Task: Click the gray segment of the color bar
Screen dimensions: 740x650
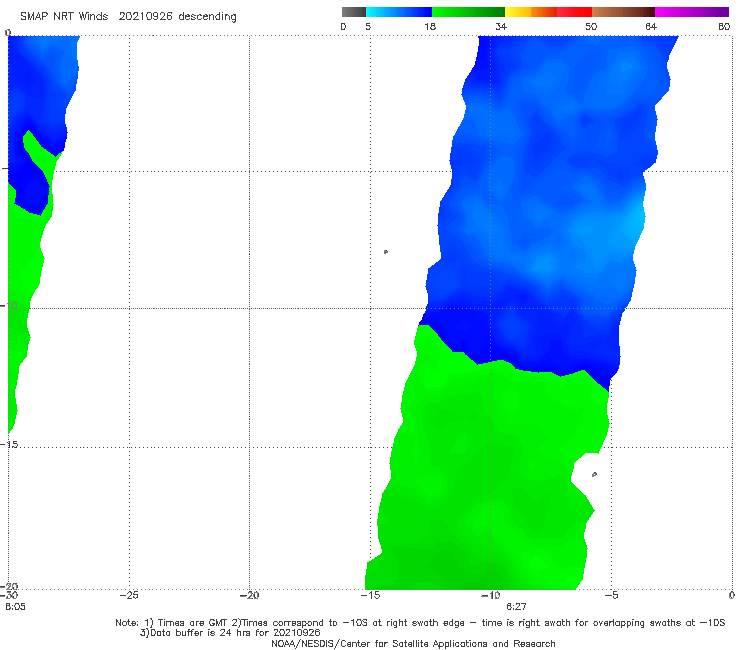Action: tap(353, 12)
